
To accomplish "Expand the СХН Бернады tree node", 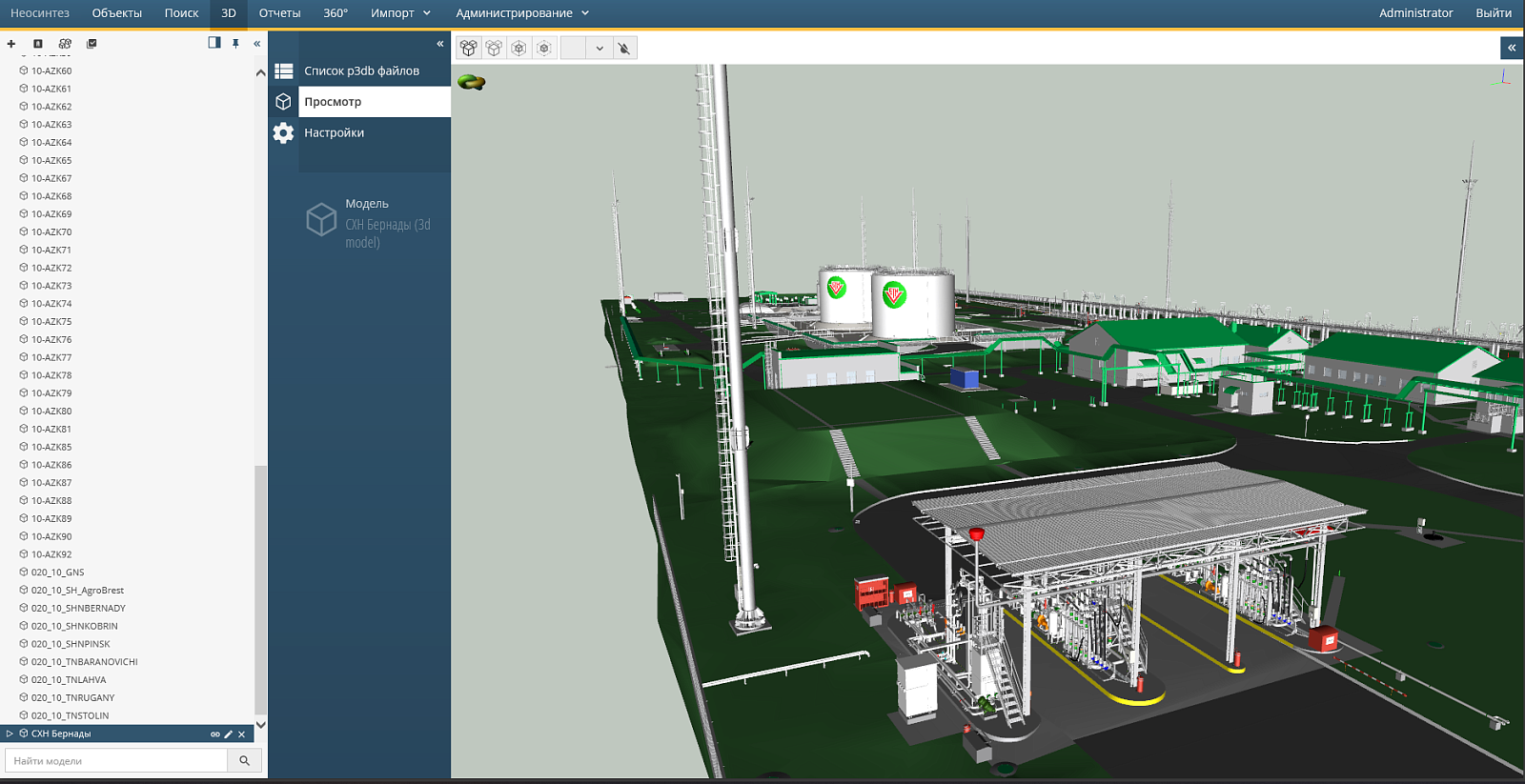I will pos(10,734).
